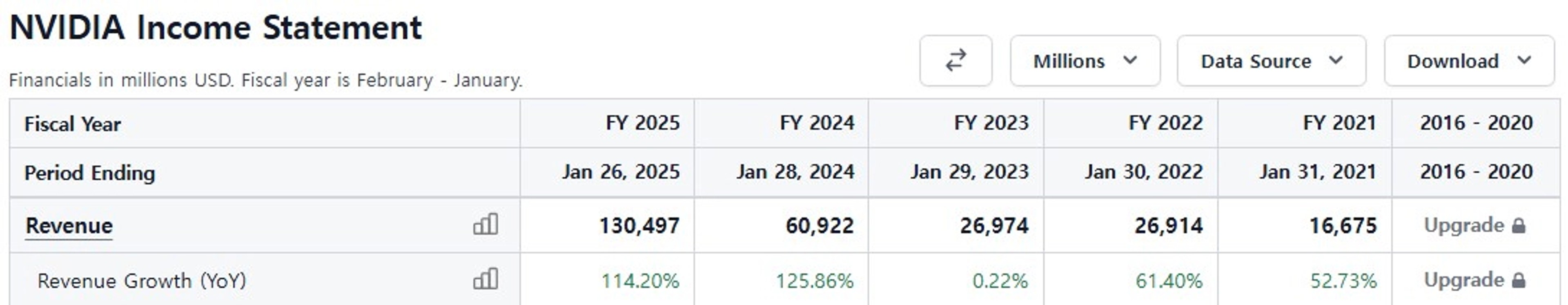This screenshot has width=1568, height=305.
Task: Open the Data Source dropdown
Action: point(1272,60)
